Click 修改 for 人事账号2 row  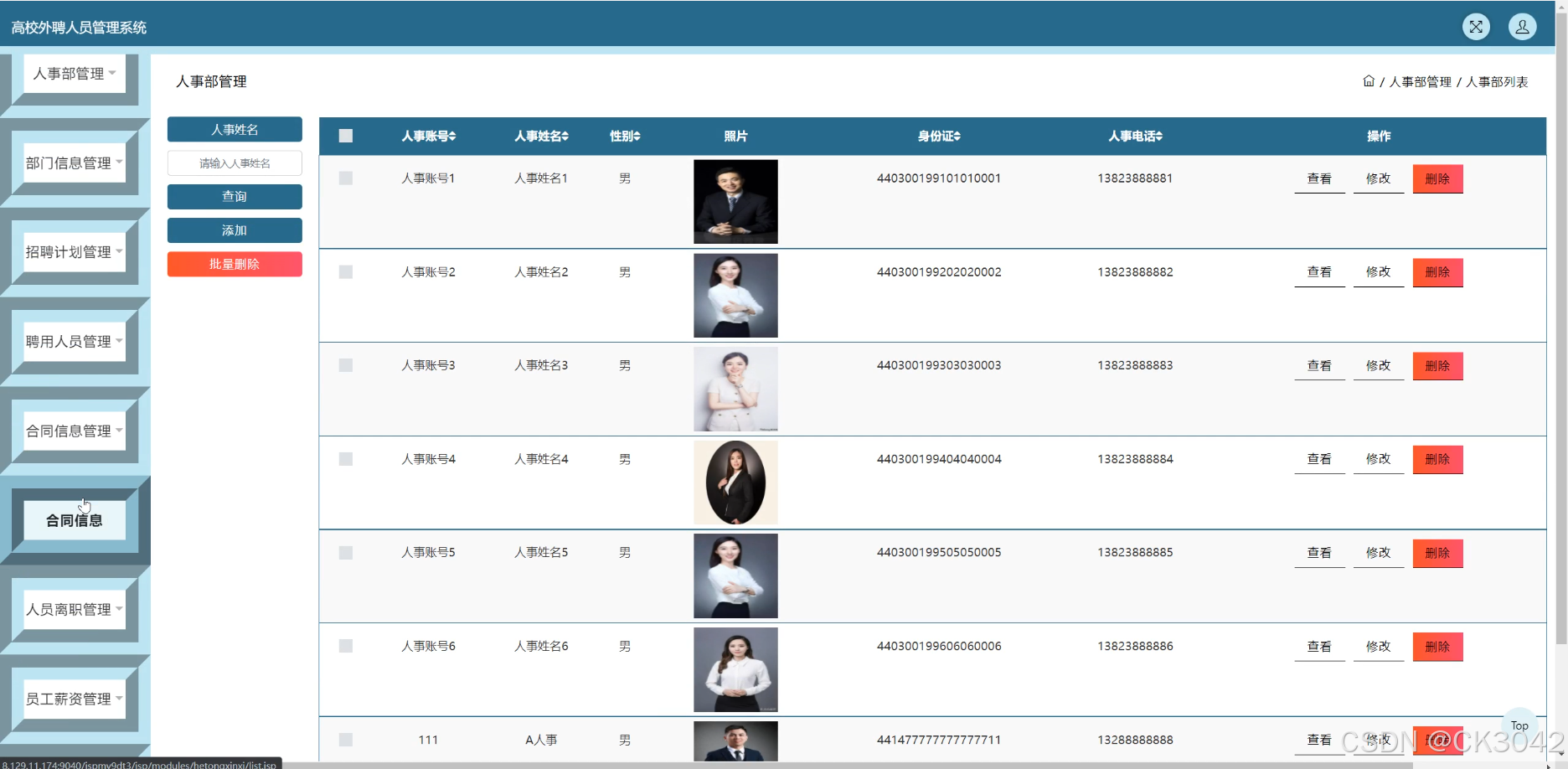pos(1378,272)
